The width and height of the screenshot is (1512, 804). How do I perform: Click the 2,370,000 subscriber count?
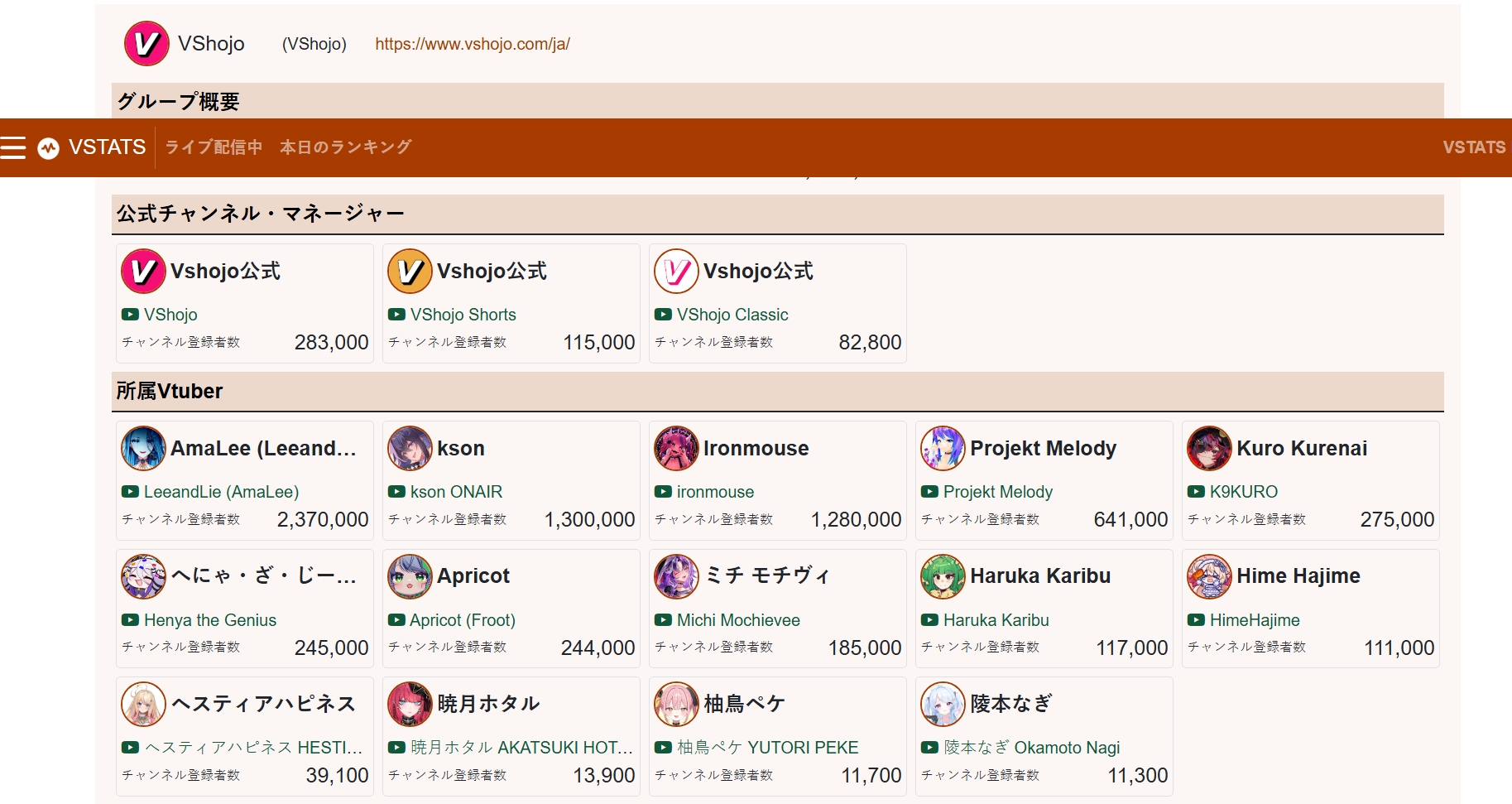point(323,519)
